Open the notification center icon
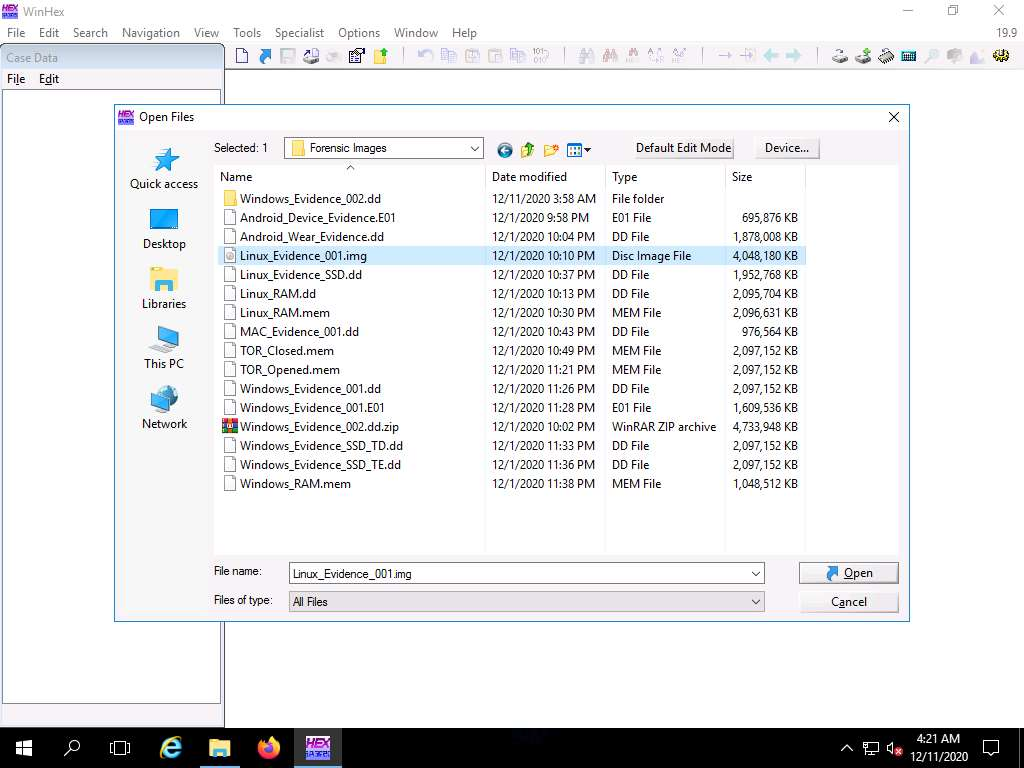The height and width of the screenshot is (768, 1024). [991, 748]
